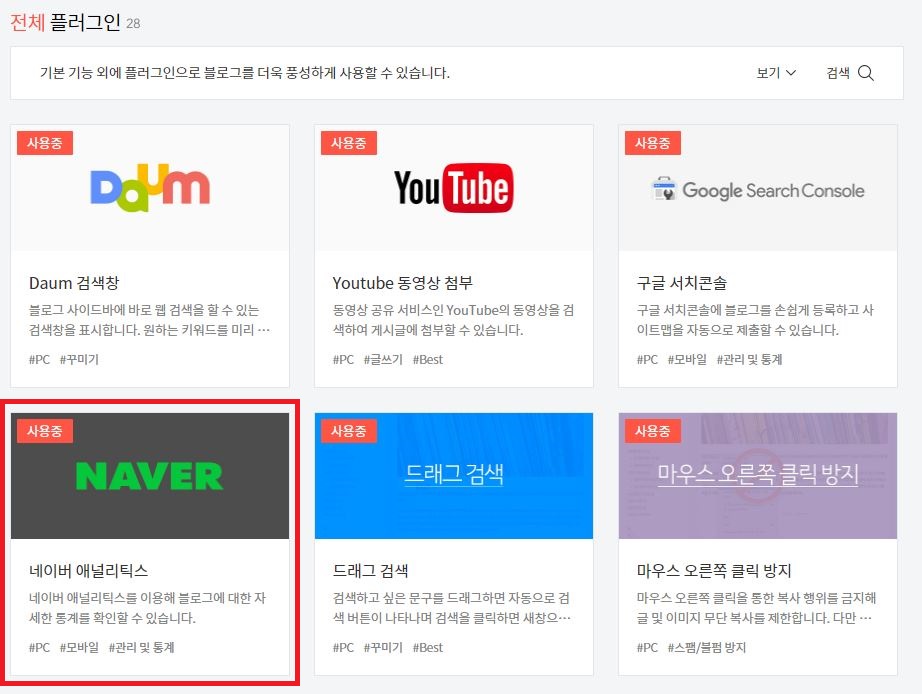Click #모바일 tag on 네이버 애널리틱스 card
The width and height of the screenshot is (922, 694).
79,648
